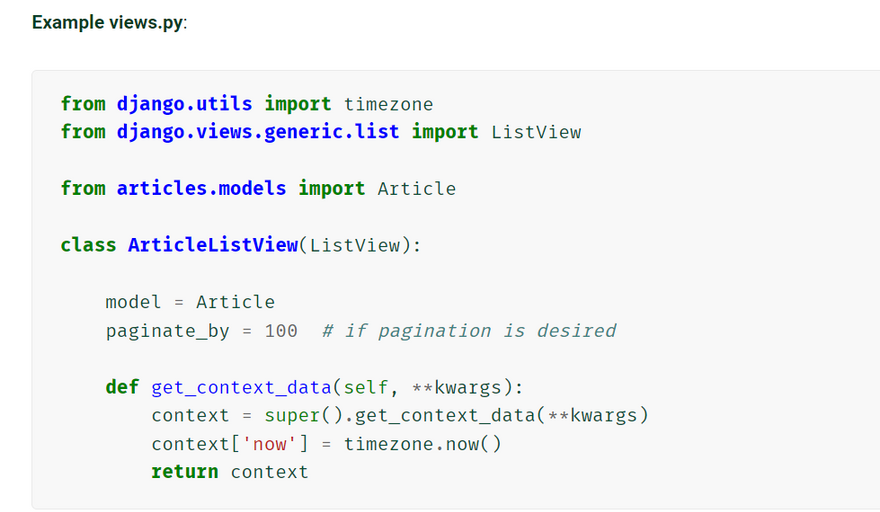The width and height of the screenshot is (880, 512).
Task: Click the model attribute name
Action: tap(133, 302)
